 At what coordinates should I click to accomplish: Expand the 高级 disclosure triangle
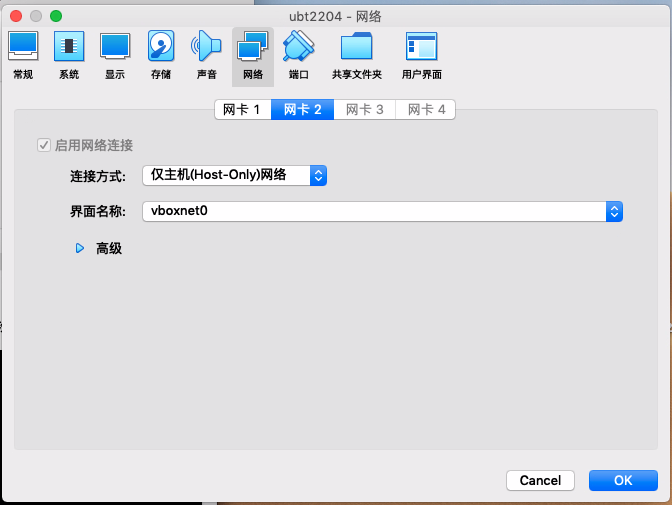pyautogui.click(x=80, y=248)
